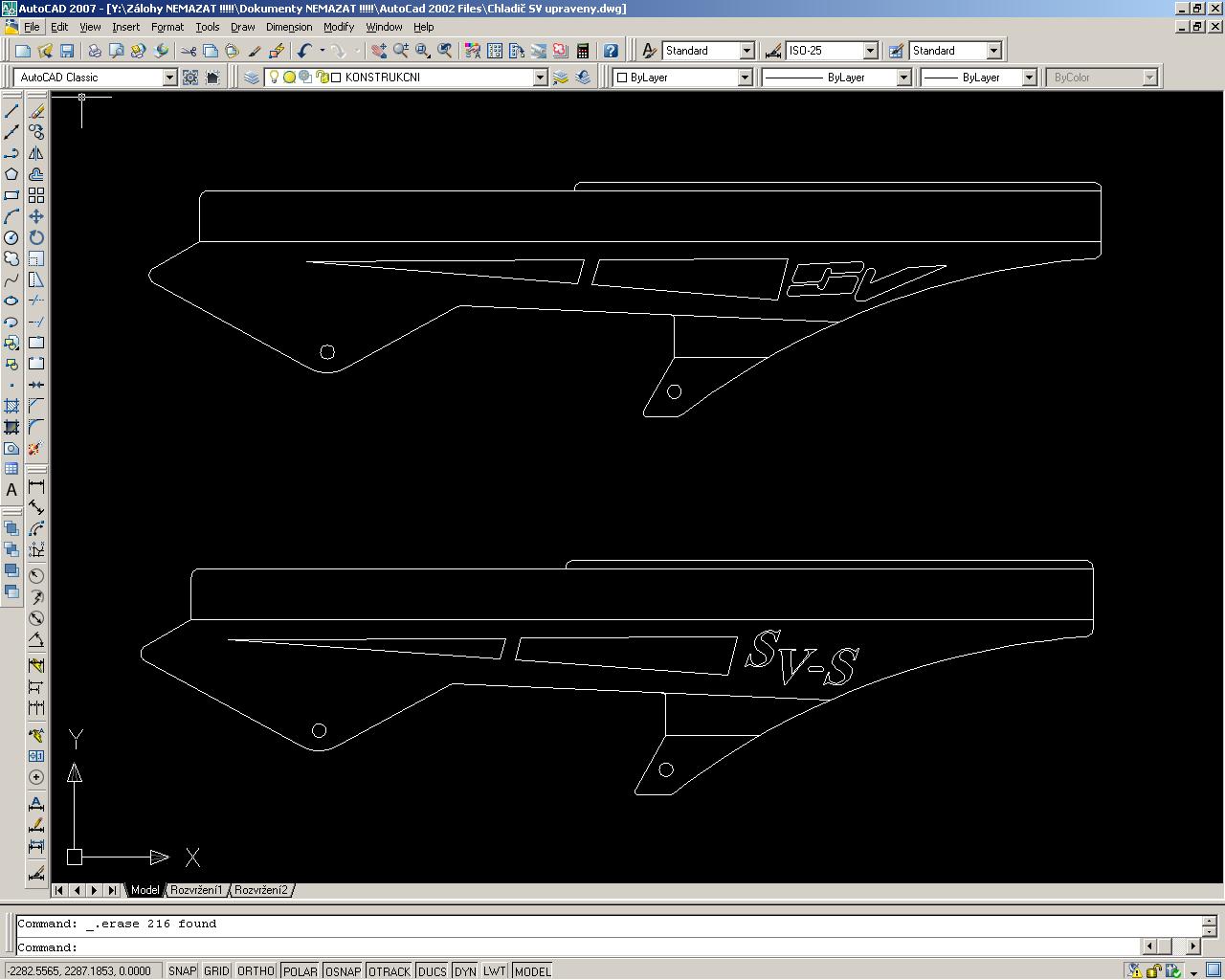The width and height of the screenshot is (1225, 980).
Task: Select the Rectangle draw tool
Action: [x=11, y=195]
